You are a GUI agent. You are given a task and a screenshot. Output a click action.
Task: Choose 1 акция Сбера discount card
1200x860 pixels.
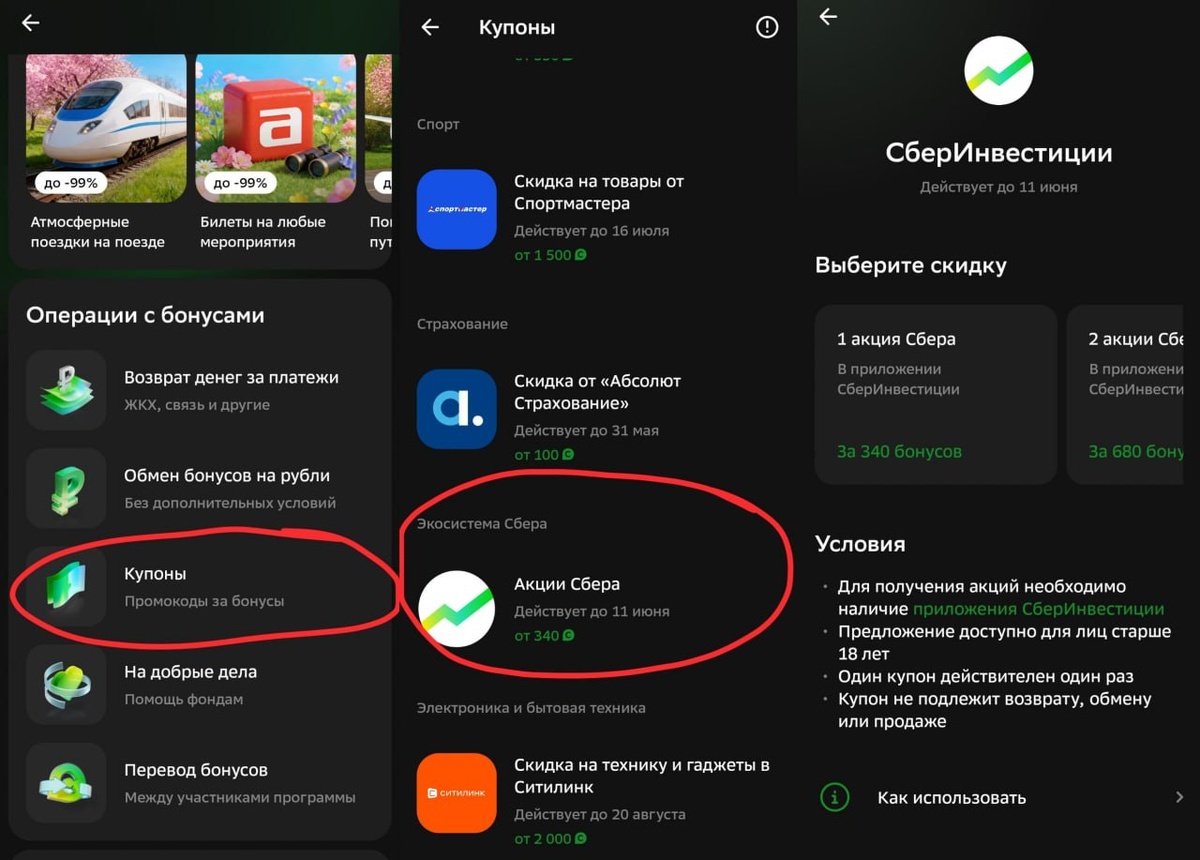936,395
